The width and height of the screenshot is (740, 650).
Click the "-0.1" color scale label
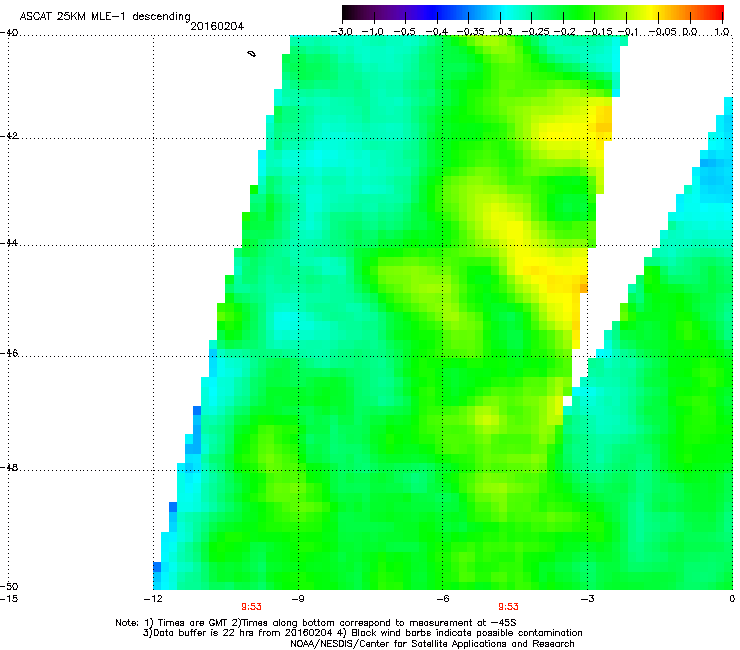[x=628, y=32]
